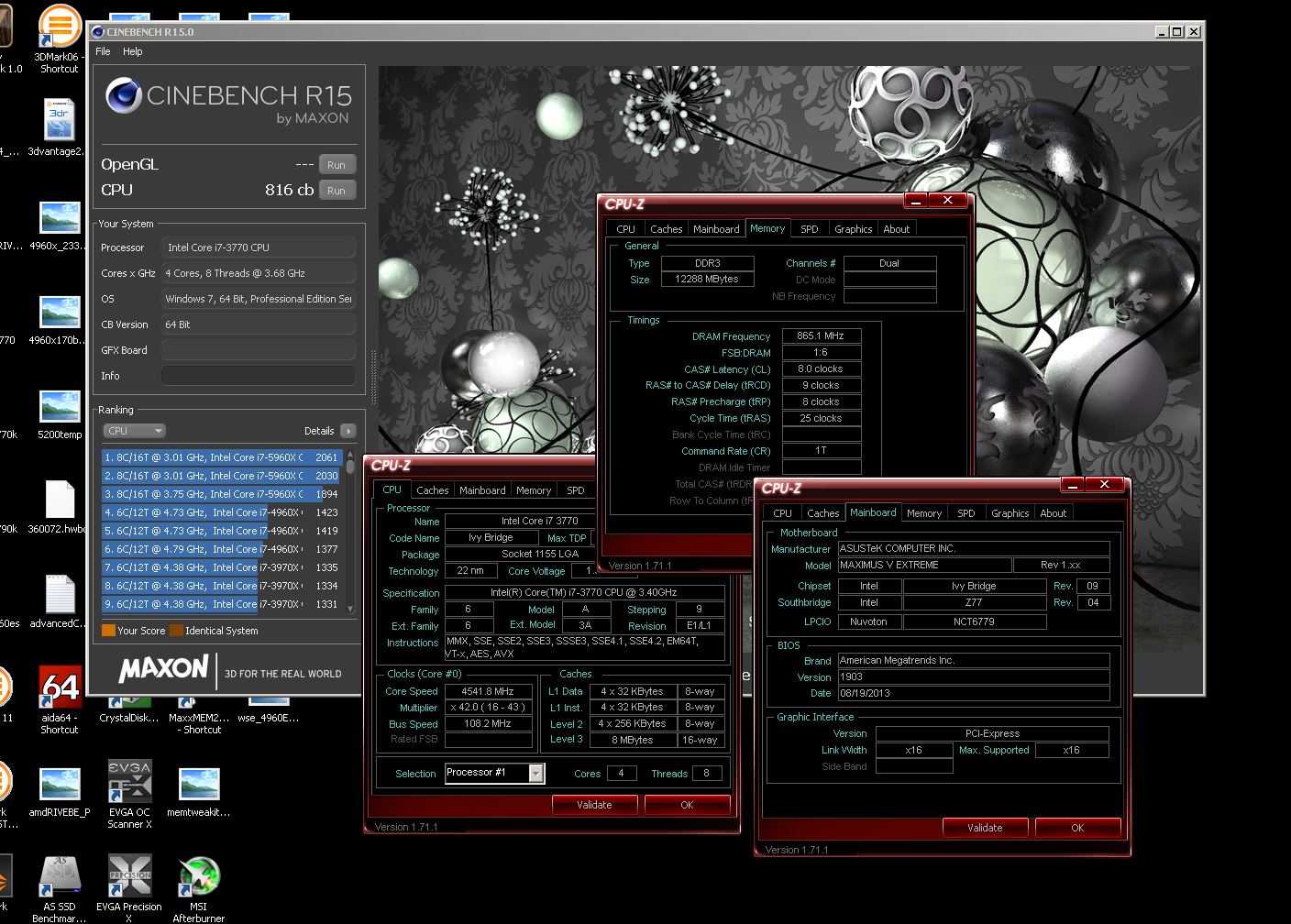This screenshot has width=1291, height=924.
Task: Launch MSI Afterburner desktop icon
Action: (199, 877)
